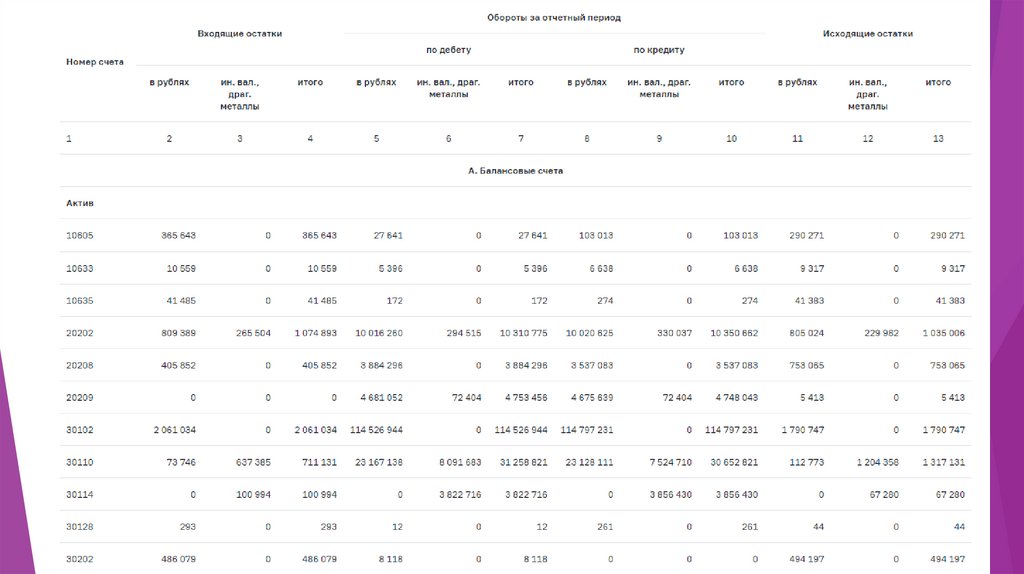Click the cell with value 1 035 006

tap(943, 333)
